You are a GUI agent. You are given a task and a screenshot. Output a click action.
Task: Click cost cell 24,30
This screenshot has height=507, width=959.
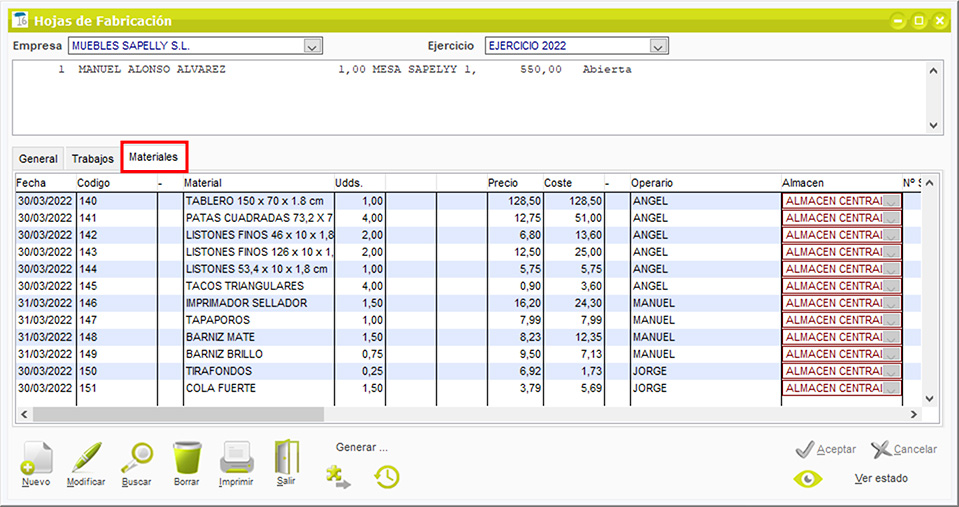[x=574, y=303]
